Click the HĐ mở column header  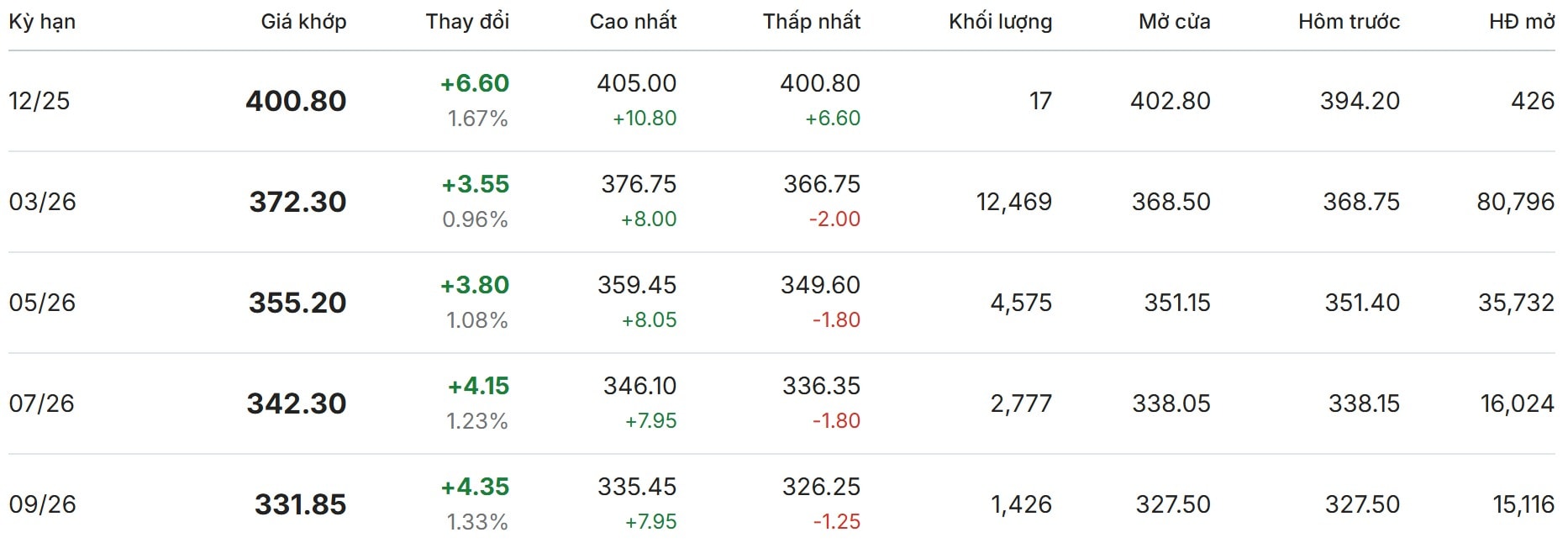pos(1521,22)
